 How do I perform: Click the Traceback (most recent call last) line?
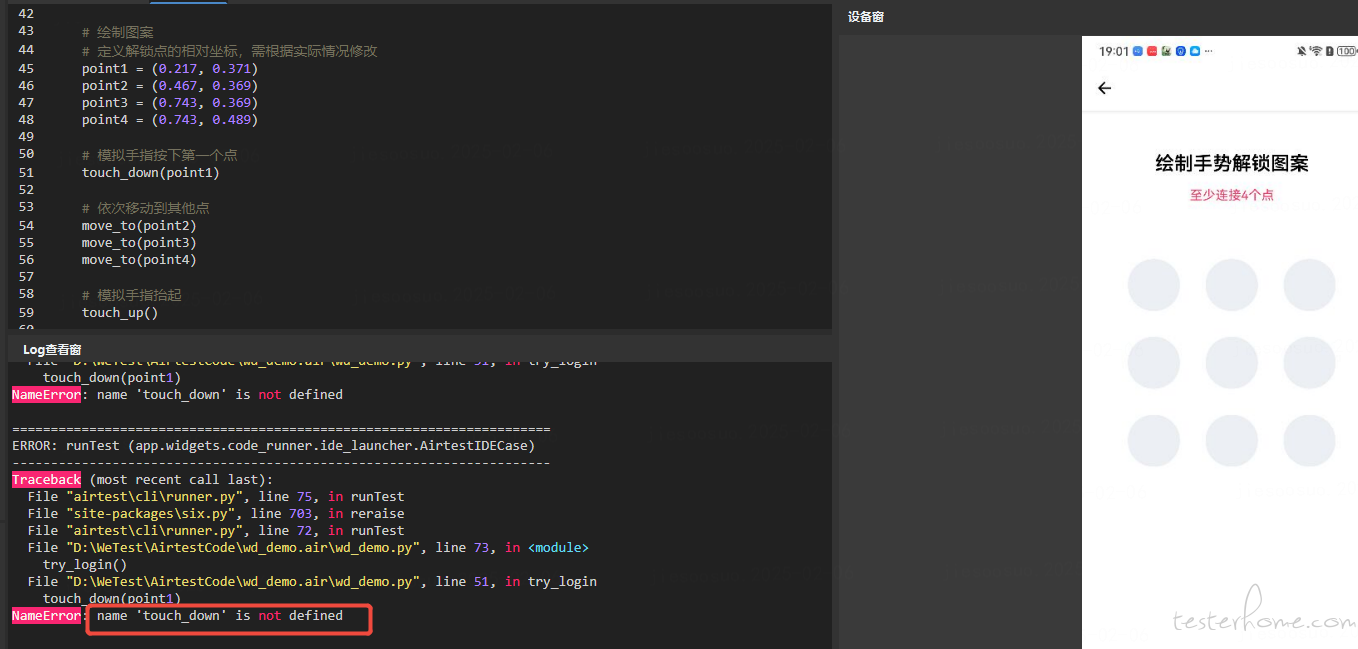[x=142, y=479]
